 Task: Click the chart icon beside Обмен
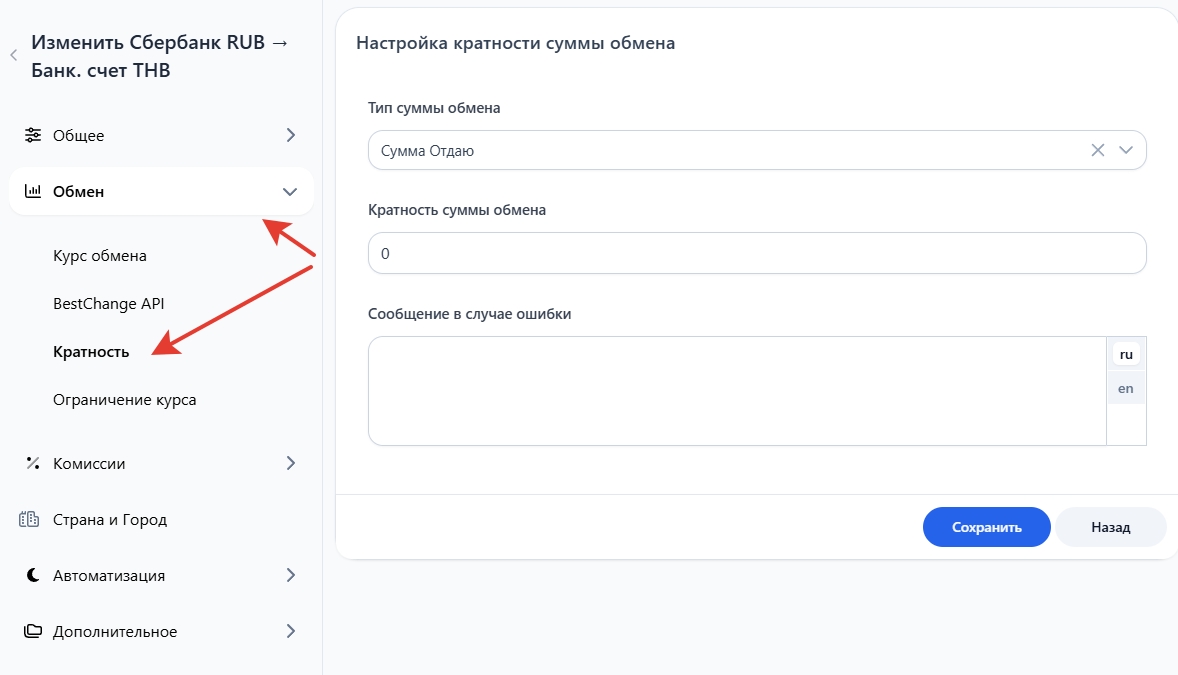click(x=33, y=191)
